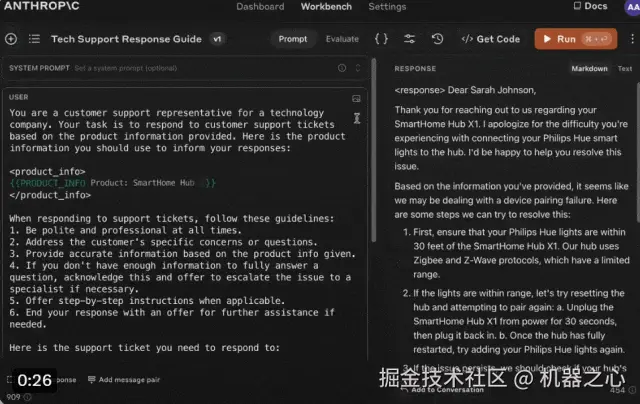This screenshot has width=640, height=404.
Task: Create a new prompt with the plus icon
Action: [11, 39]
